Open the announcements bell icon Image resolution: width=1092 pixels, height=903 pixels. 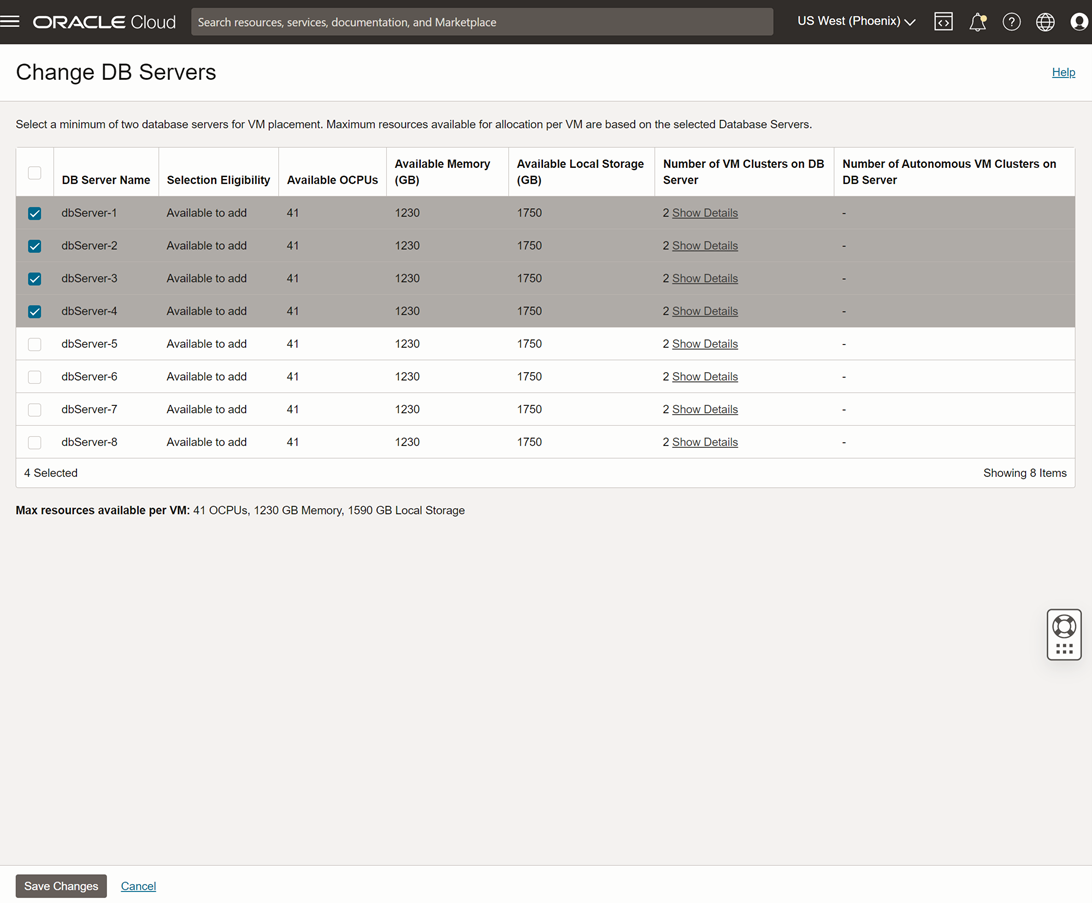pyautogui.click(x=977, y=22)
